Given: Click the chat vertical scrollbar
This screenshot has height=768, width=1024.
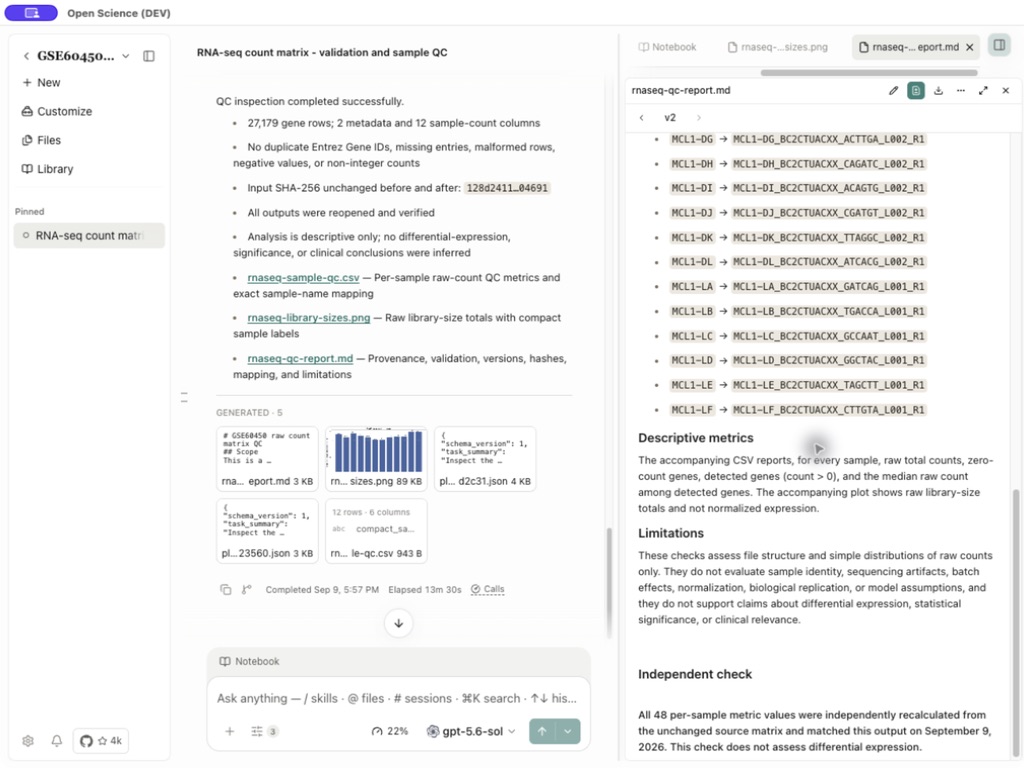Looking at the screenshot, I should pos(609,583).
